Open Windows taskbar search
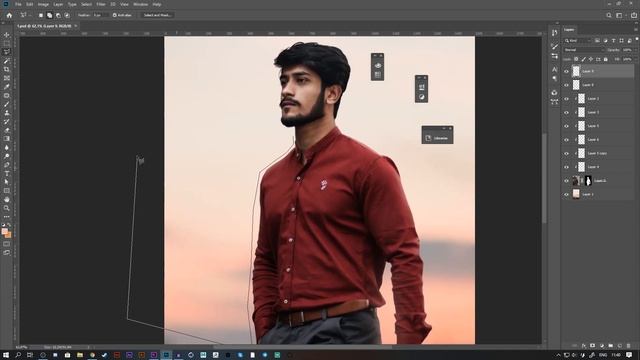This screenshot has height=360, width=640. pos(18,355)
